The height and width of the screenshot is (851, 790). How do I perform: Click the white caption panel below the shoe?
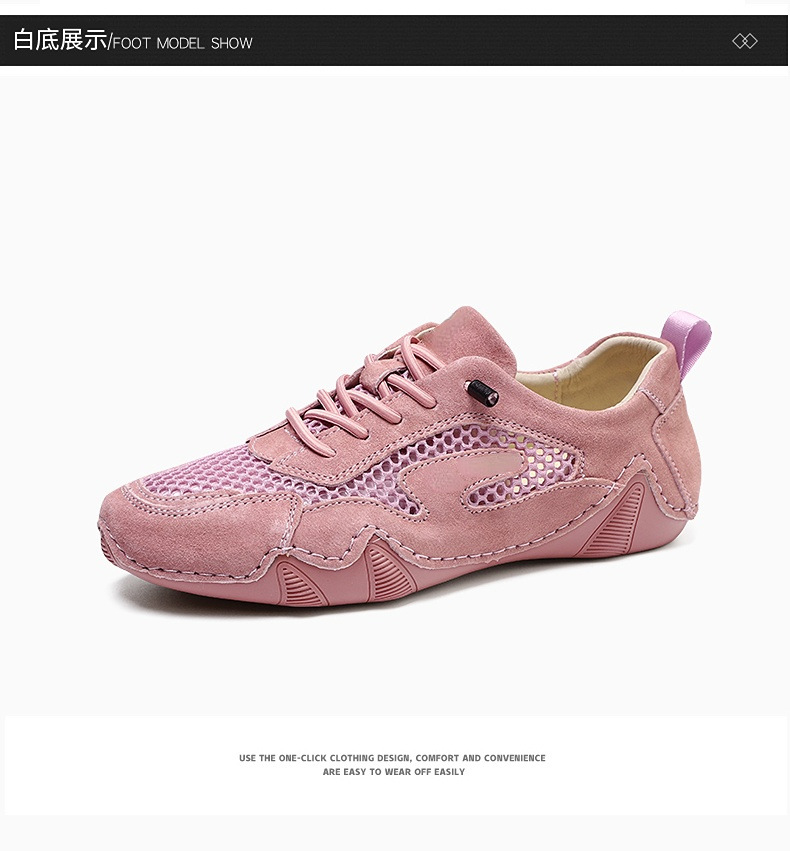pyautogui.click(x=394, y=765)
